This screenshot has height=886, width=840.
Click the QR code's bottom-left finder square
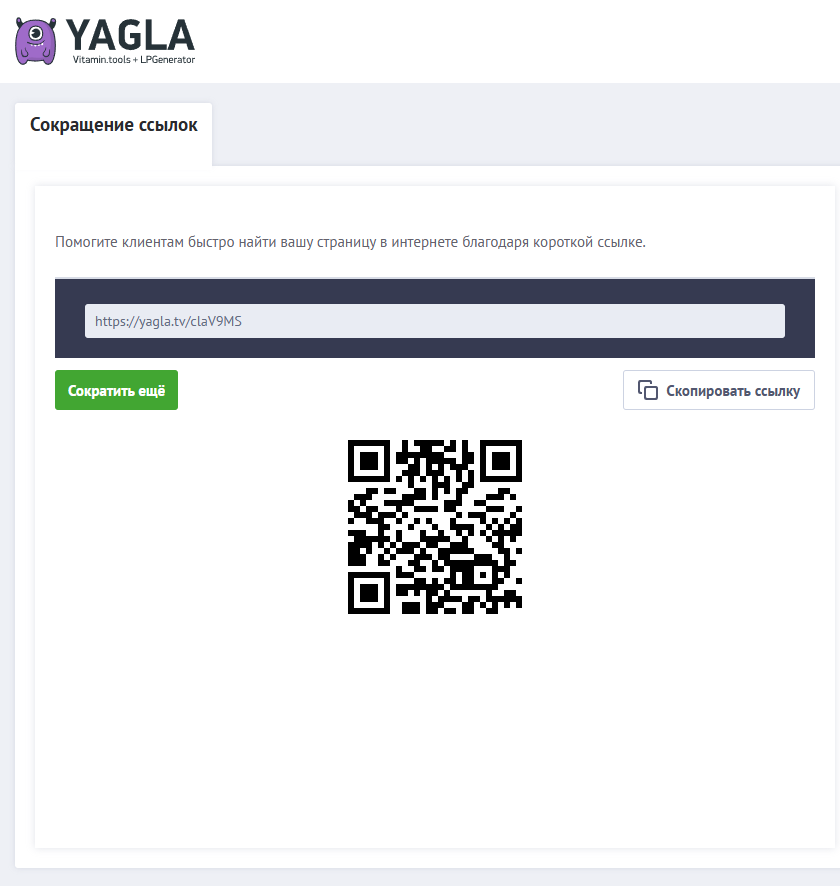click(369, 593)
